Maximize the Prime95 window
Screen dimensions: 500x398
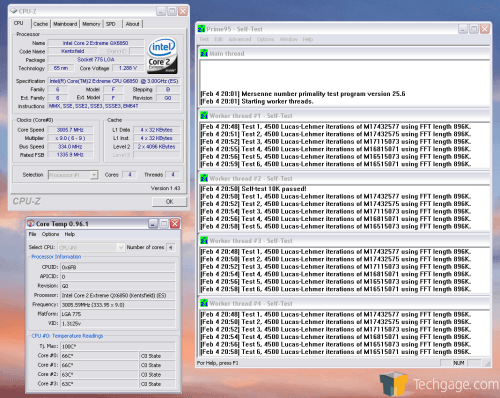click(x=474, y=29)
